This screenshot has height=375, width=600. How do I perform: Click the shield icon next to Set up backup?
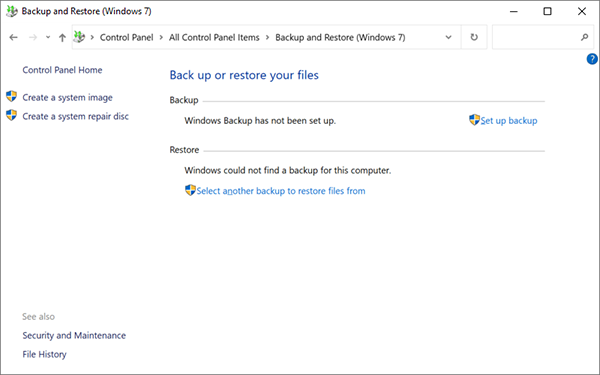pos(474,120)
